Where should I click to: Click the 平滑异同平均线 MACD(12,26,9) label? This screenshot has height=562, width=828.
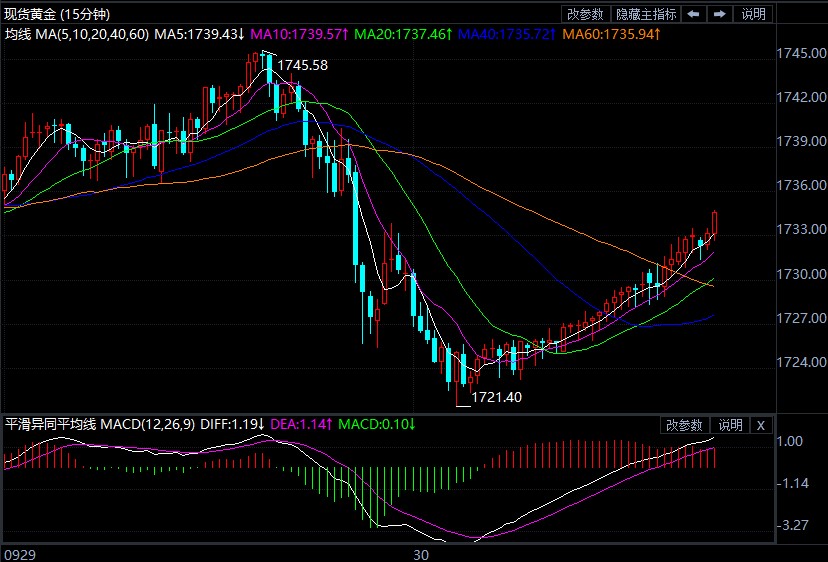[x=100, y=424]
